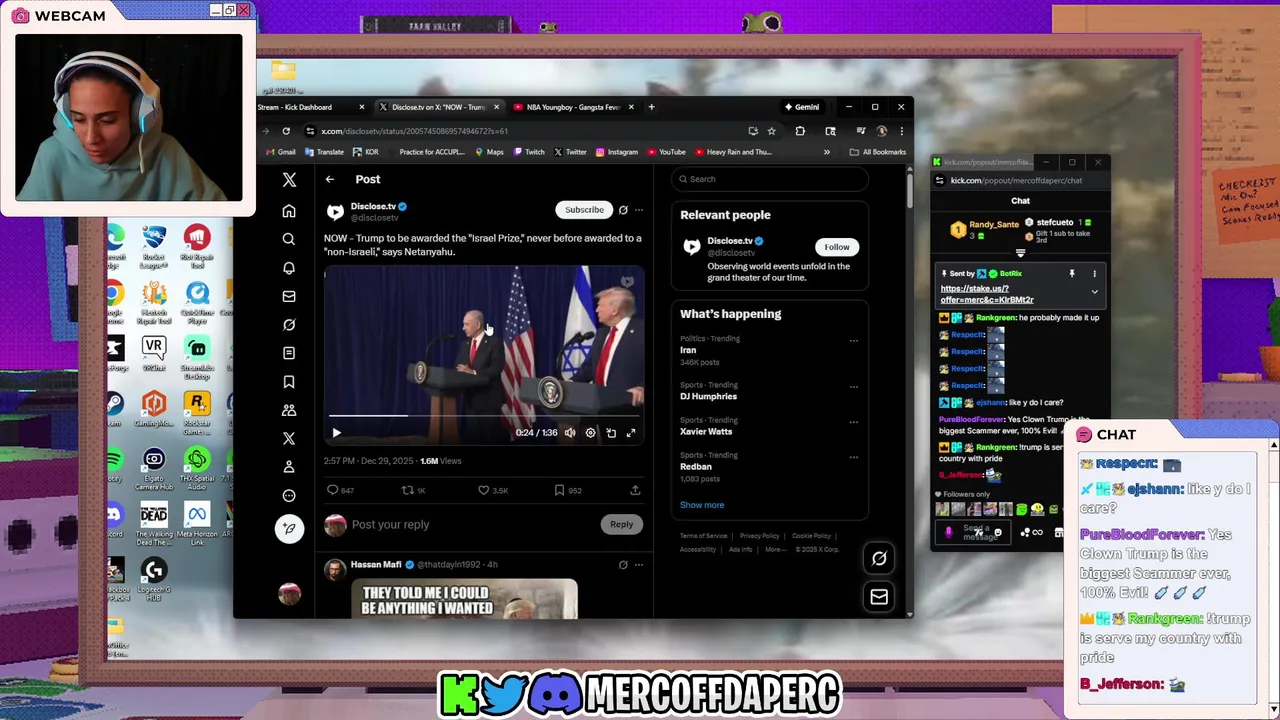Click the Reply button

[621, 524]
